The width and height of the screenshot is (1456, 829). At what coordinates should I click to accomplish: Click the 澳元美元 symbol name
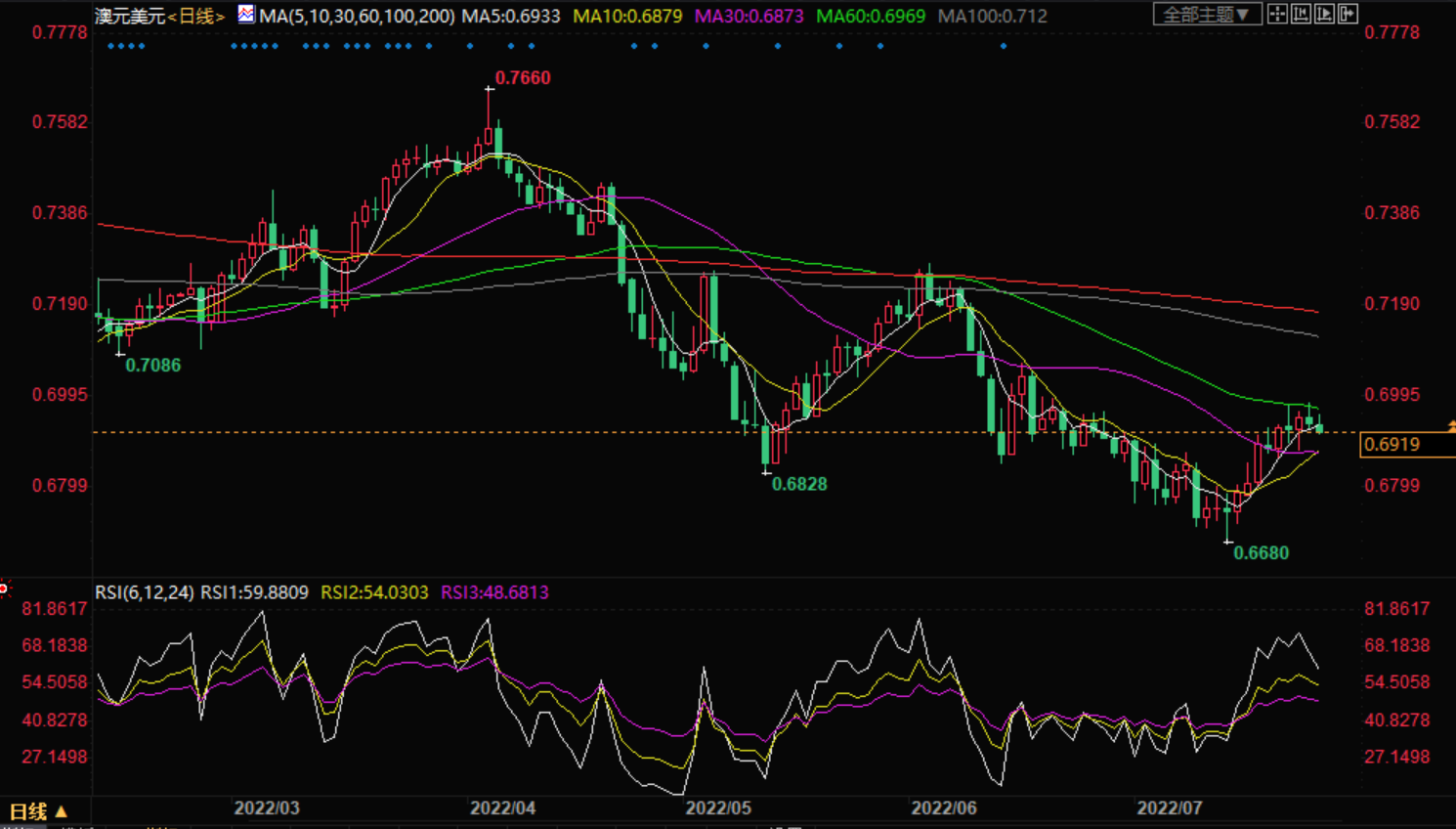(x=130, y=16)
